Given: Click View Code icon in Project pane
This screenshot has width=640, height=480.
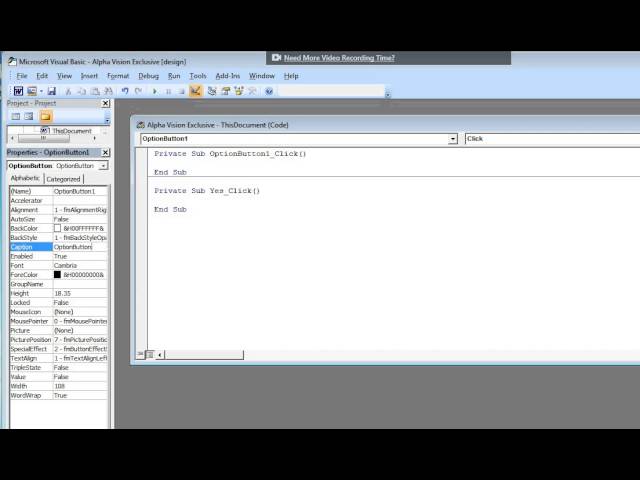Looking at the screenshot, I should [16, 117].
